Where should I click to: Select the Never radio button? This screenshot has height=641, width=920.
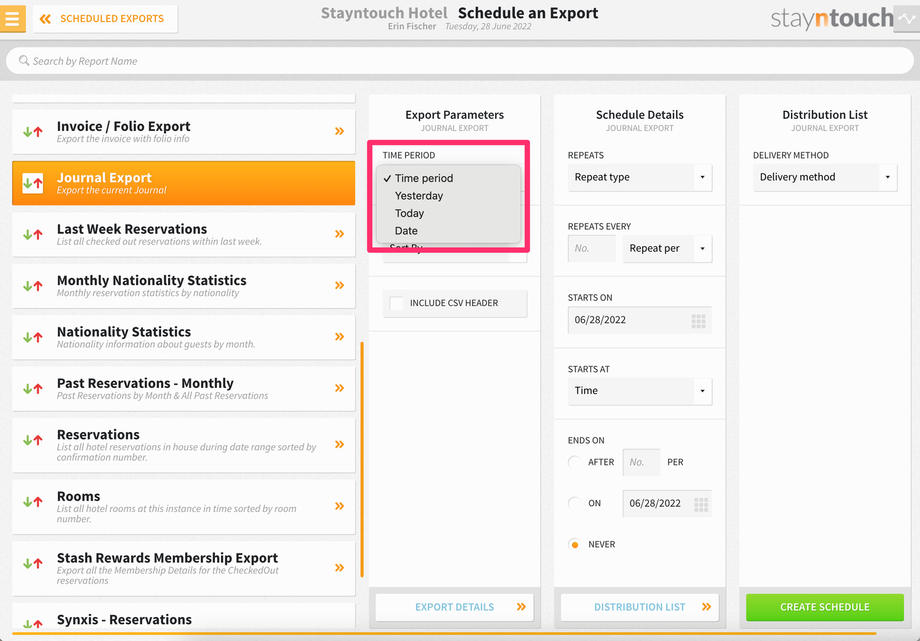575,544
